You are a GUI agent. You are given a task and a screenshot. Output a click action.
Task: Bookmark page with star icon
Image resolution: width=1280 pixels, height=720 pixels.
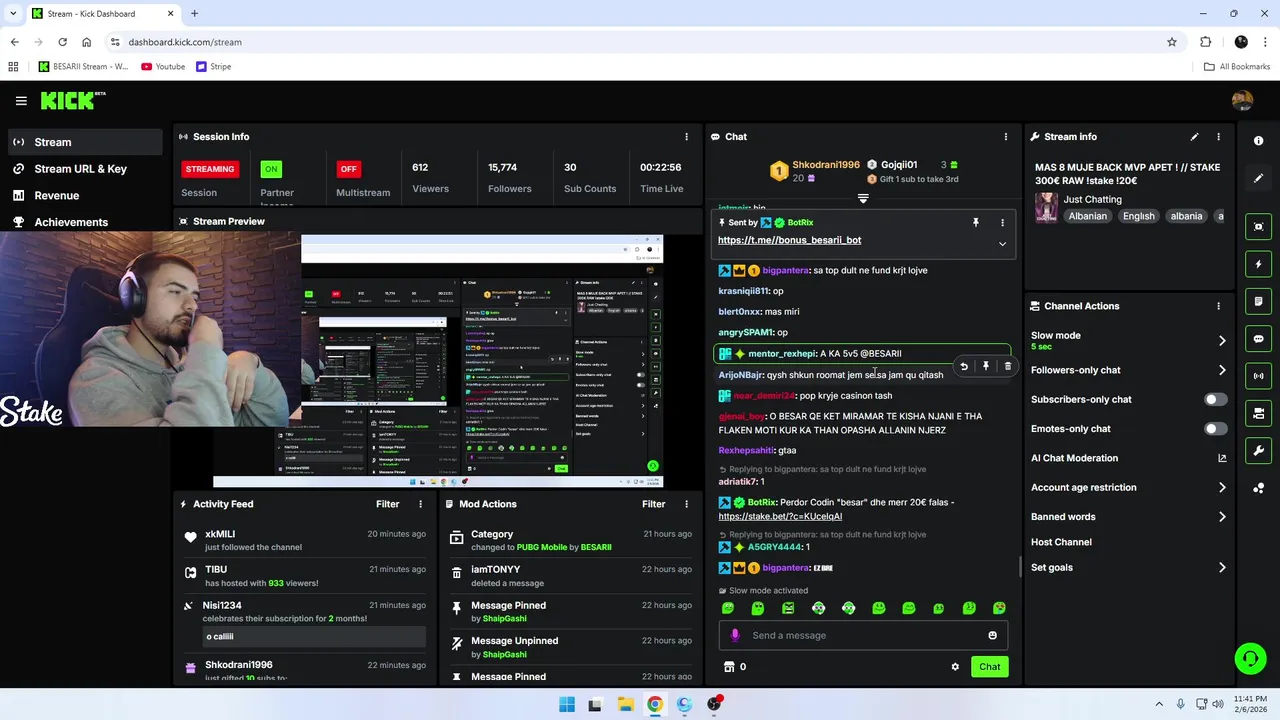coord(1172,42)
